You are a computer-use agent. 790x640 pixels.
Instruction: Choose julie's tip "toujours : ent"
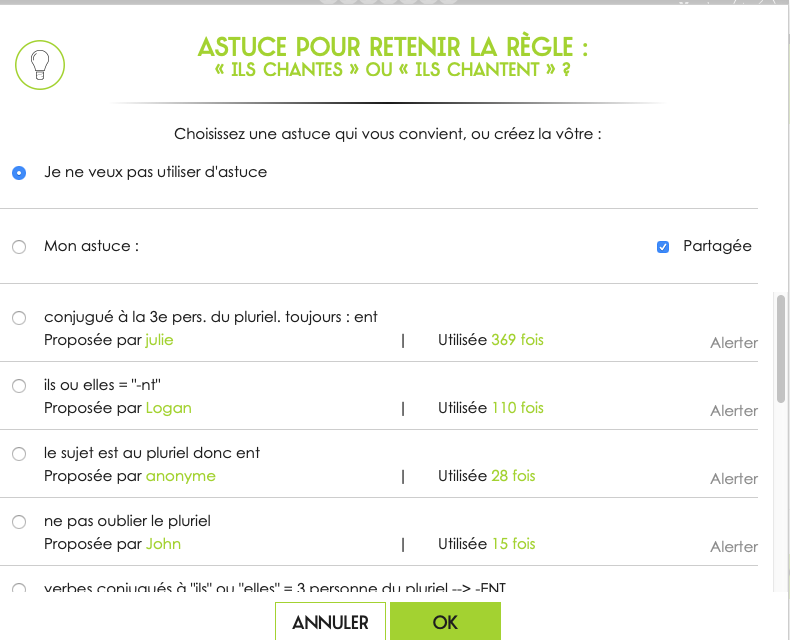click(19, 318)
